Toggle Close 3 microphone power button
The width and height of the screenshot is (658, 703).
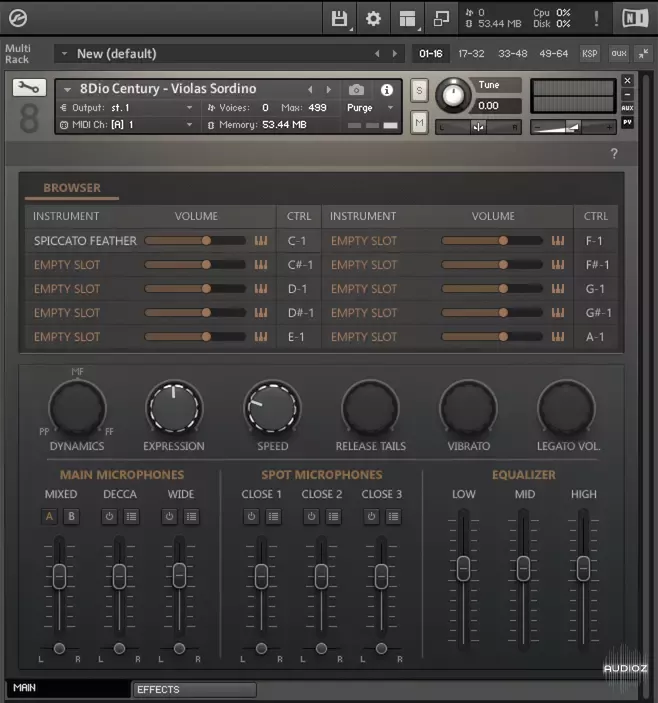(371, 516)
